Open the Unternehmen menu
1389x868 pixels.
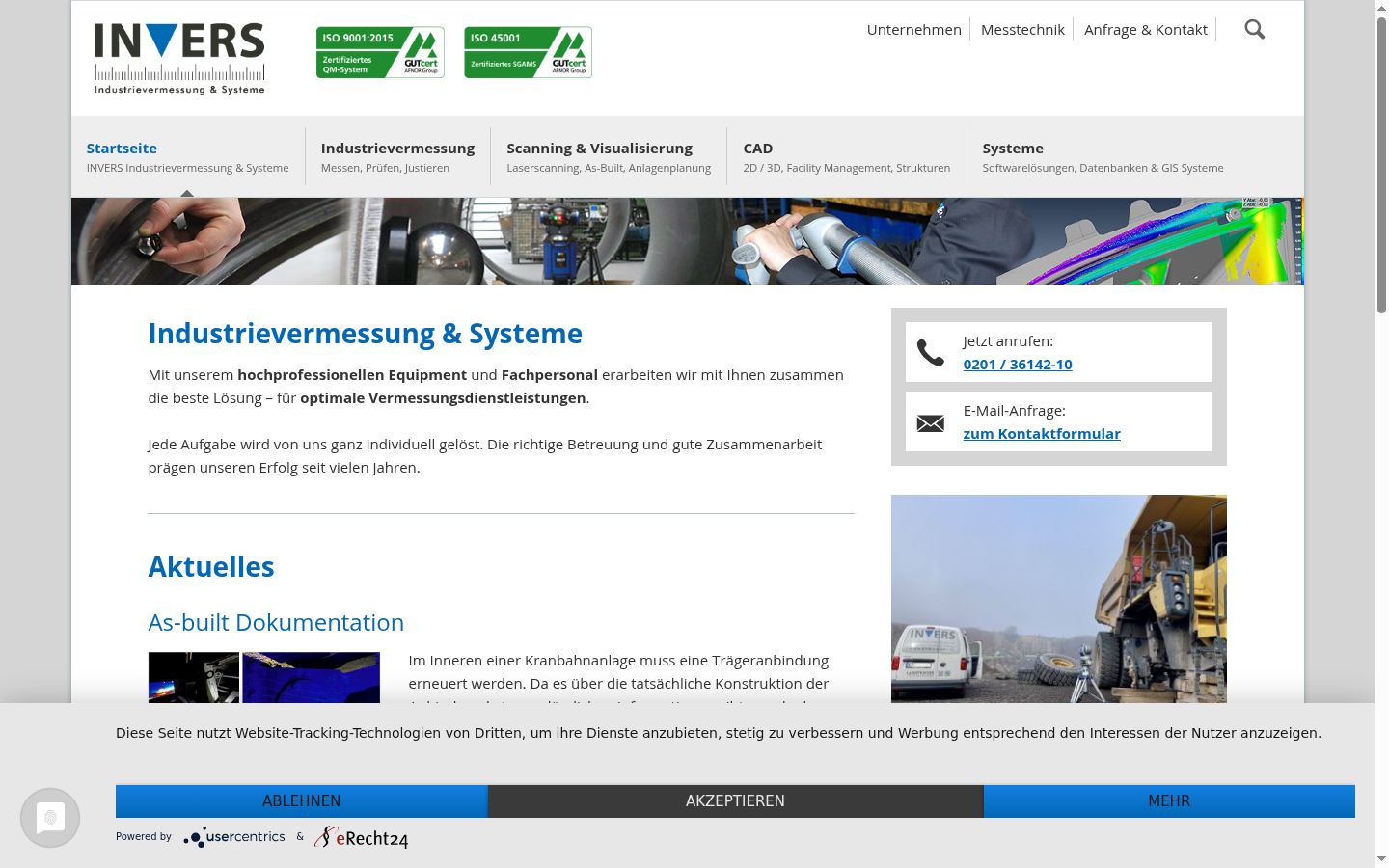coord(914,30)
